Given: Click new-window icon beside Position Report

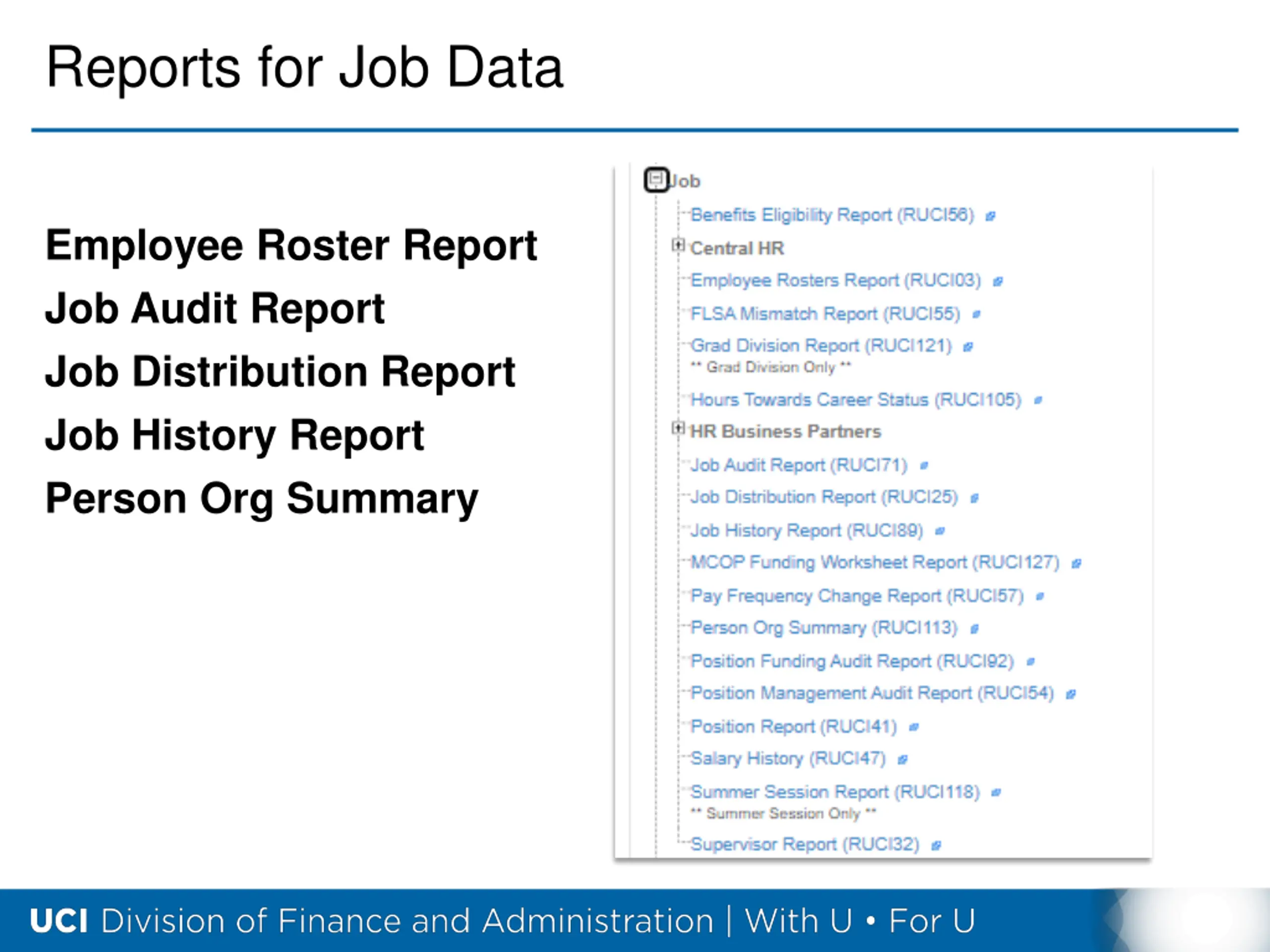Looking at the screenshot, I should coord(913,727).
